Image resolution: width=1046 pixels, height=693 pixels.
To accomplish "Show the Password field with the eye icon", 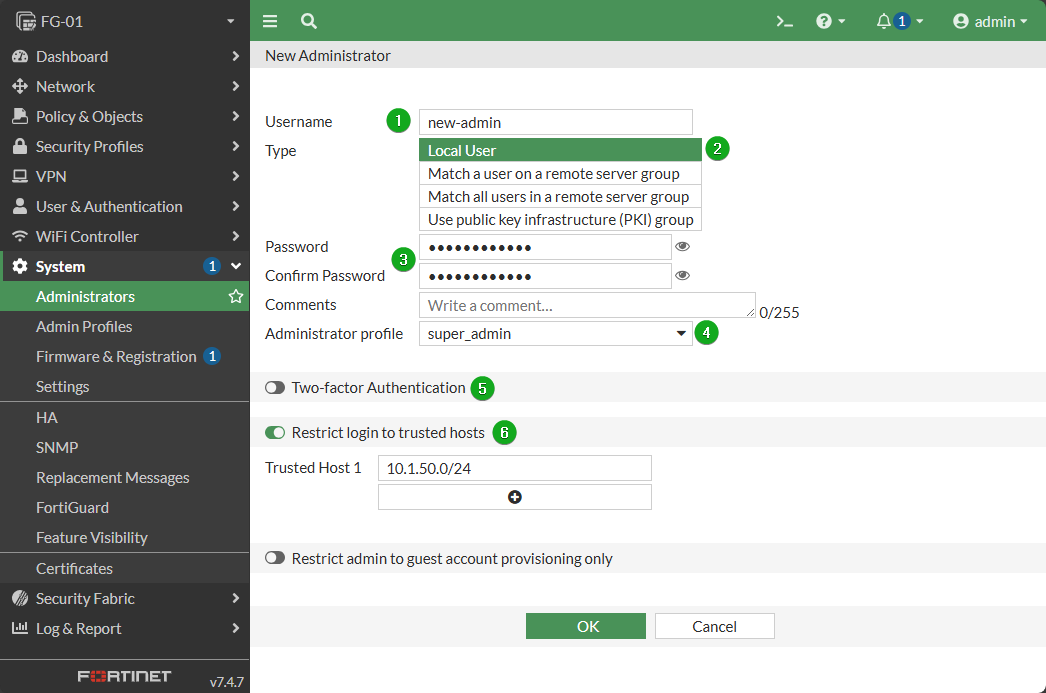I will 682,247.
